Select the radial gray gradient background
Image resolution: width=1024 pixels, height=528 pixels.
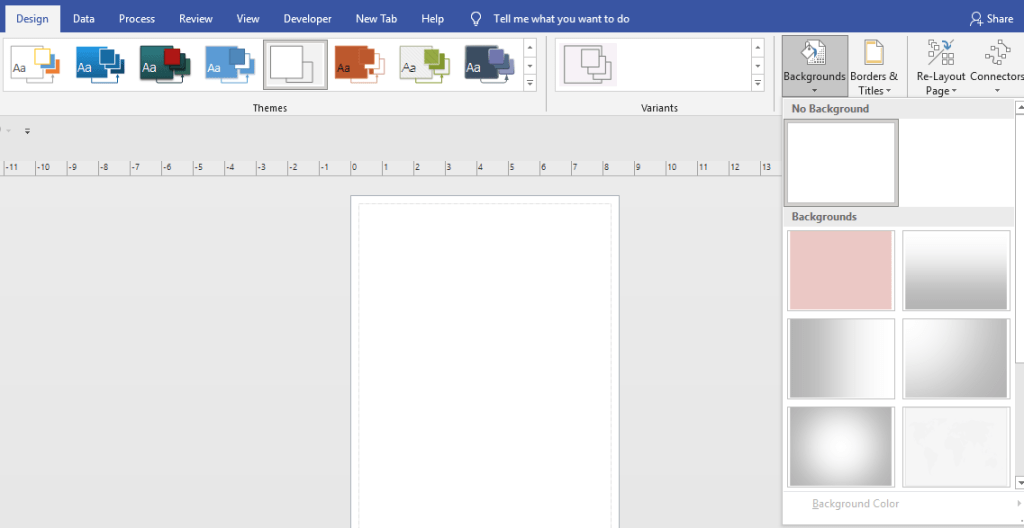(840, 446)
